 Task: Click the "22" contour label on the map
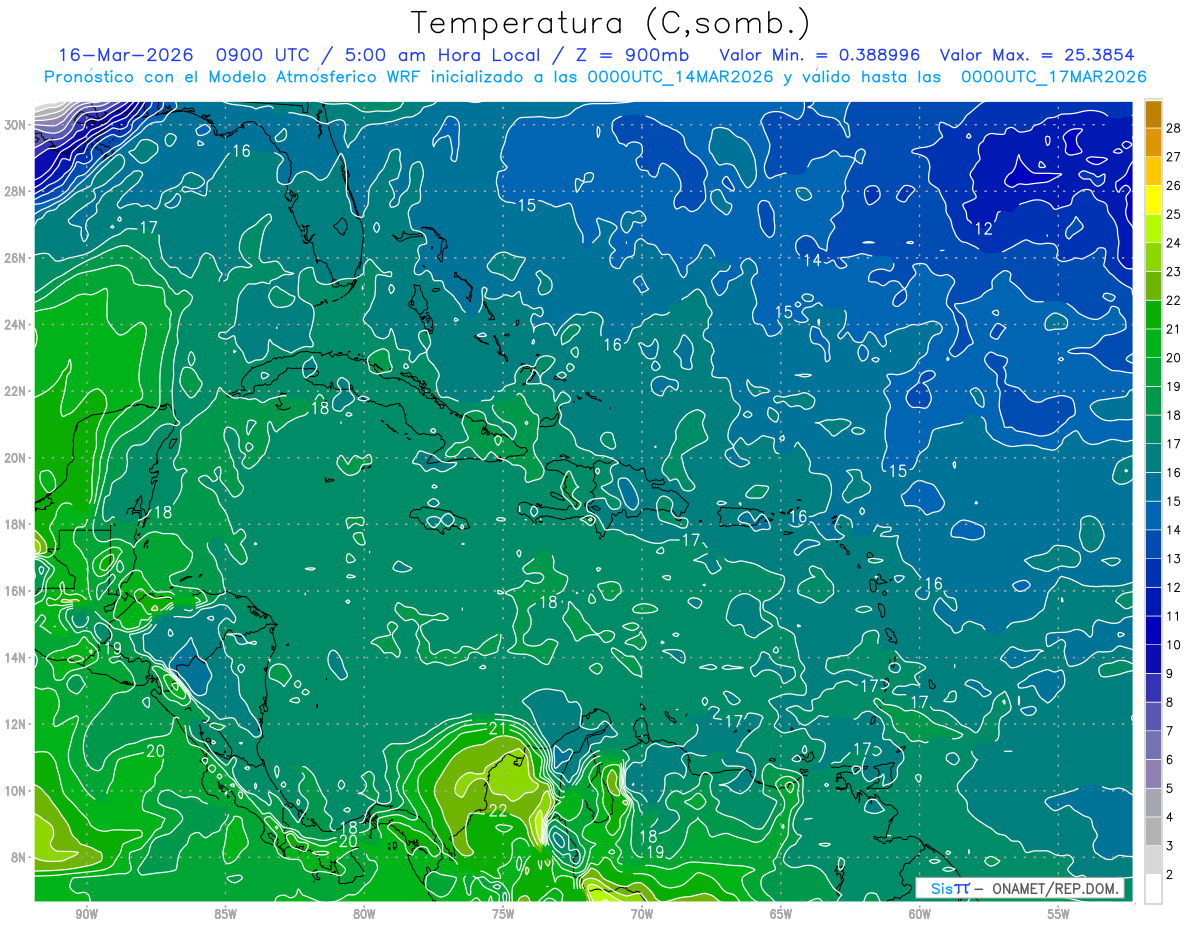[498, 811]
